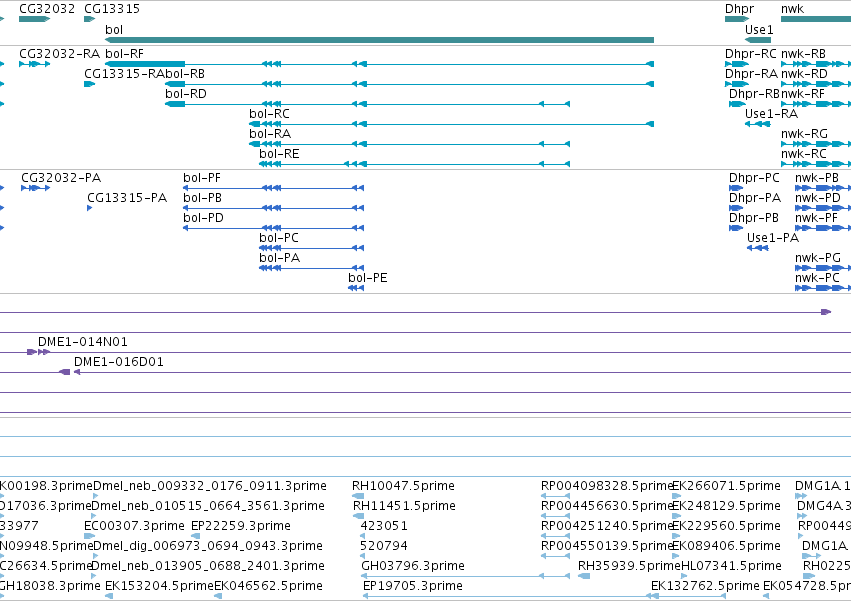Open the RP004098328.5prime label
Viewport: 851px width, 601px height.
[x=607, y=485]
